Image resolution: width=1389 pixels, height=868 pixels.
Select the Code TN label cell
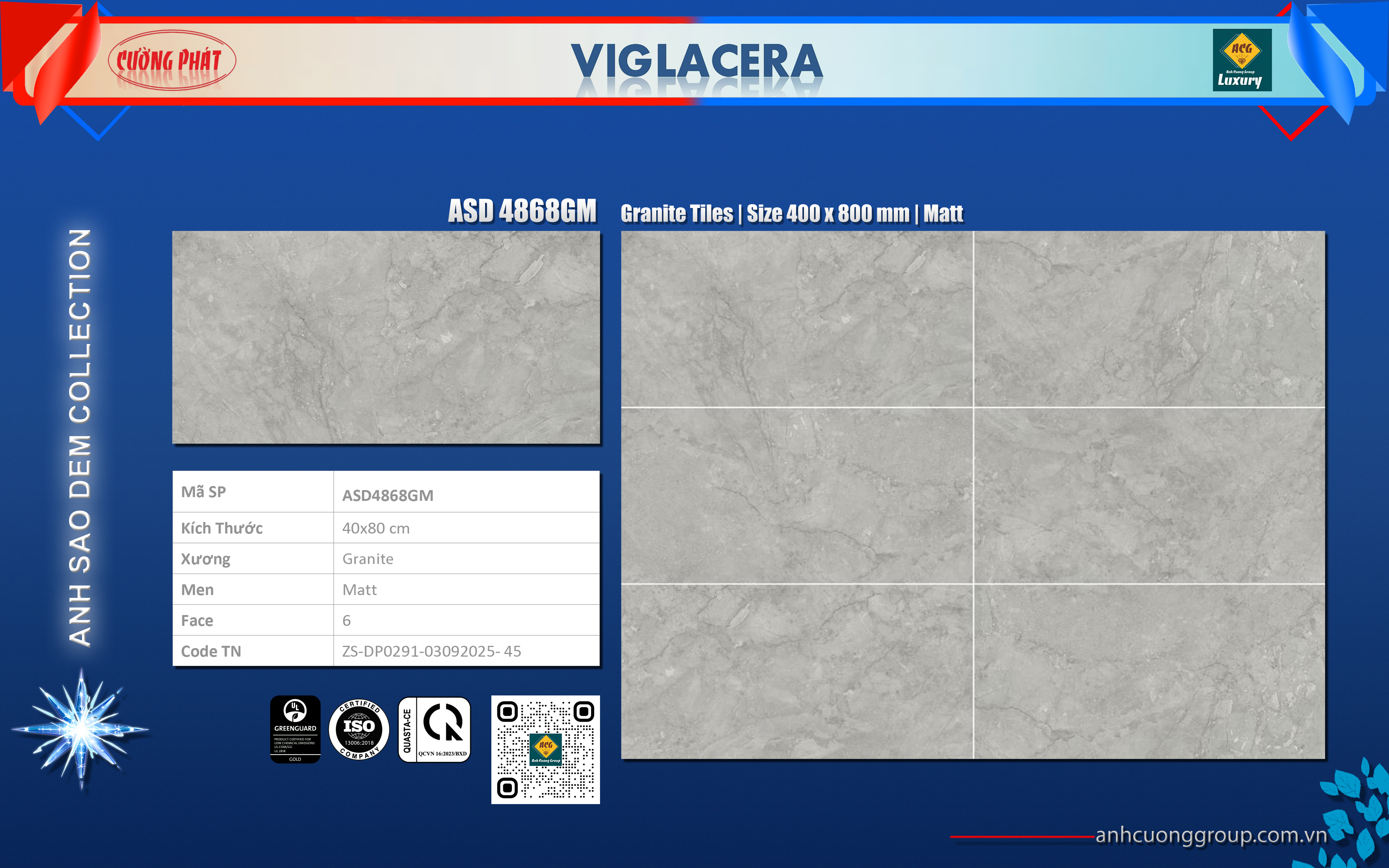(x=253, y=651)
